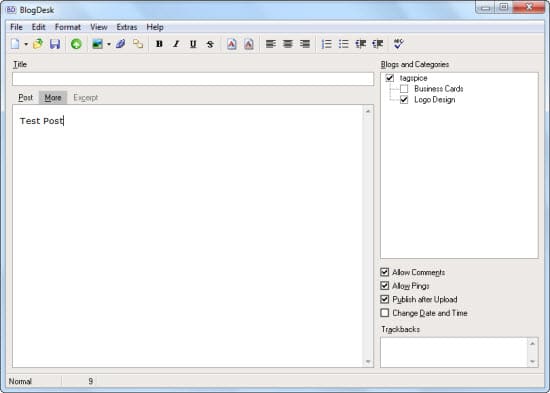550x393 pixels.
Task: Click the Normal status bar entry
Action: click(20, 381)
